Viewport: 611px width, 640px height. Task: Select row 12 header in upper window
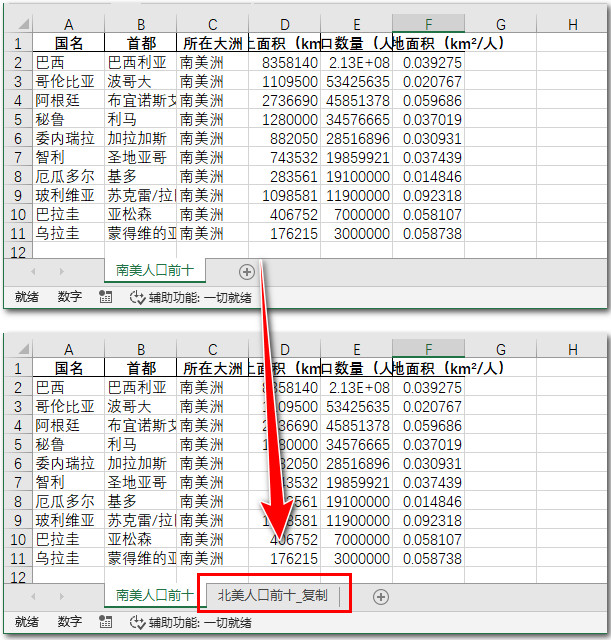click(x=18, y=251)
